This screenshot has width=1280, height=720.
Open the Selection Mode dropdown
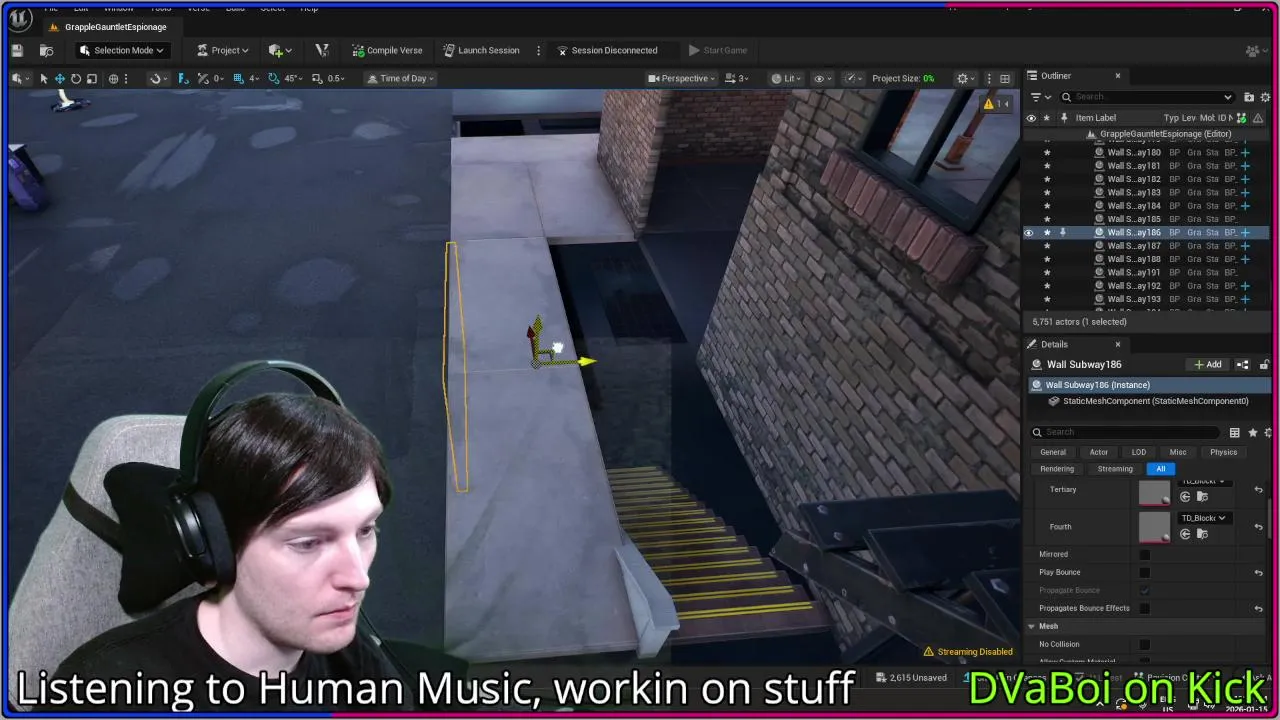[x=121, y=50]
